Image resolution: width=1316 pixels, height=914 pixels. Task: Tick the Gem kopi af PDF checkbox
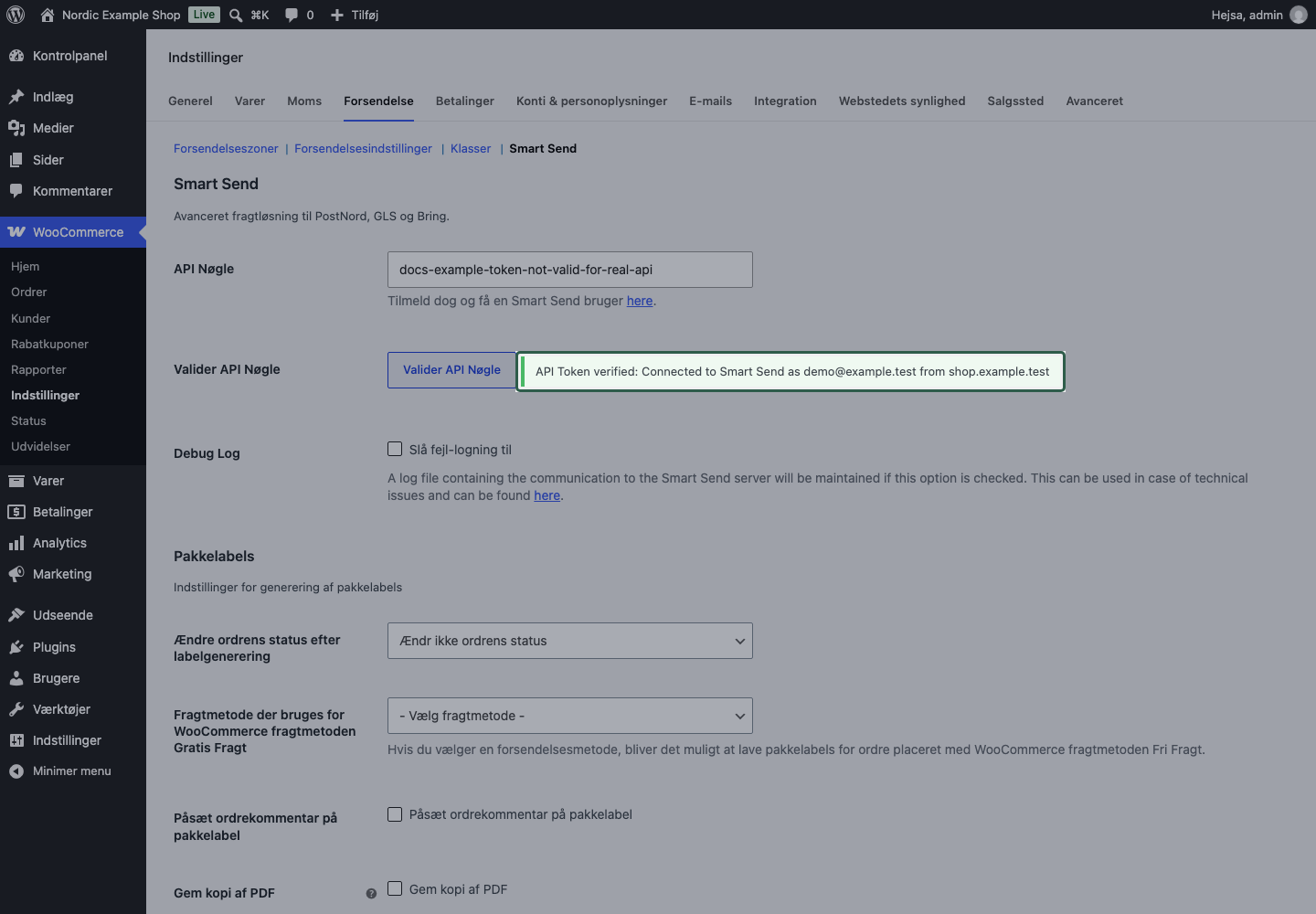395,888
